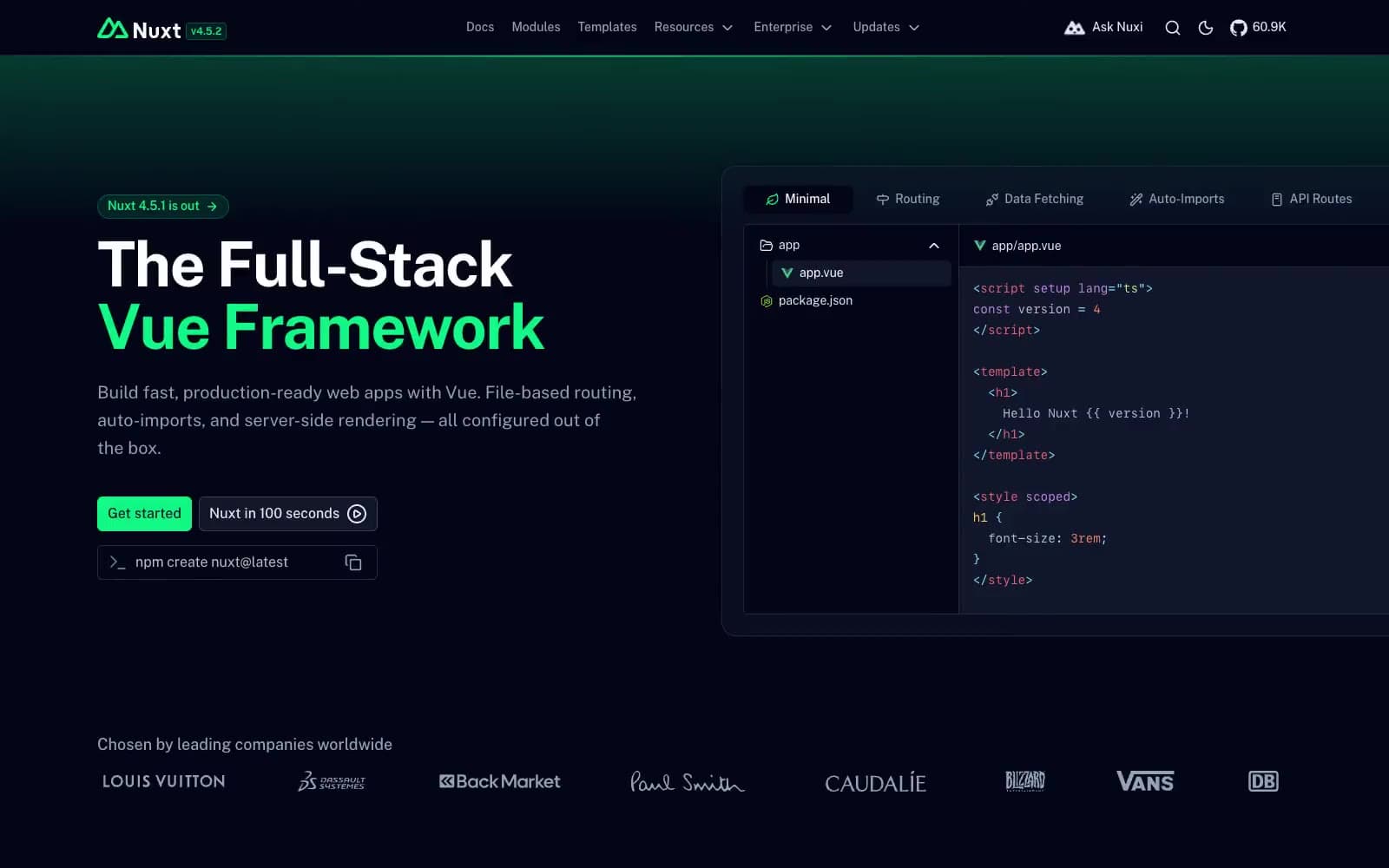Select the app folder row
The height and width of the screenshot is (868, 1389).
851,246
